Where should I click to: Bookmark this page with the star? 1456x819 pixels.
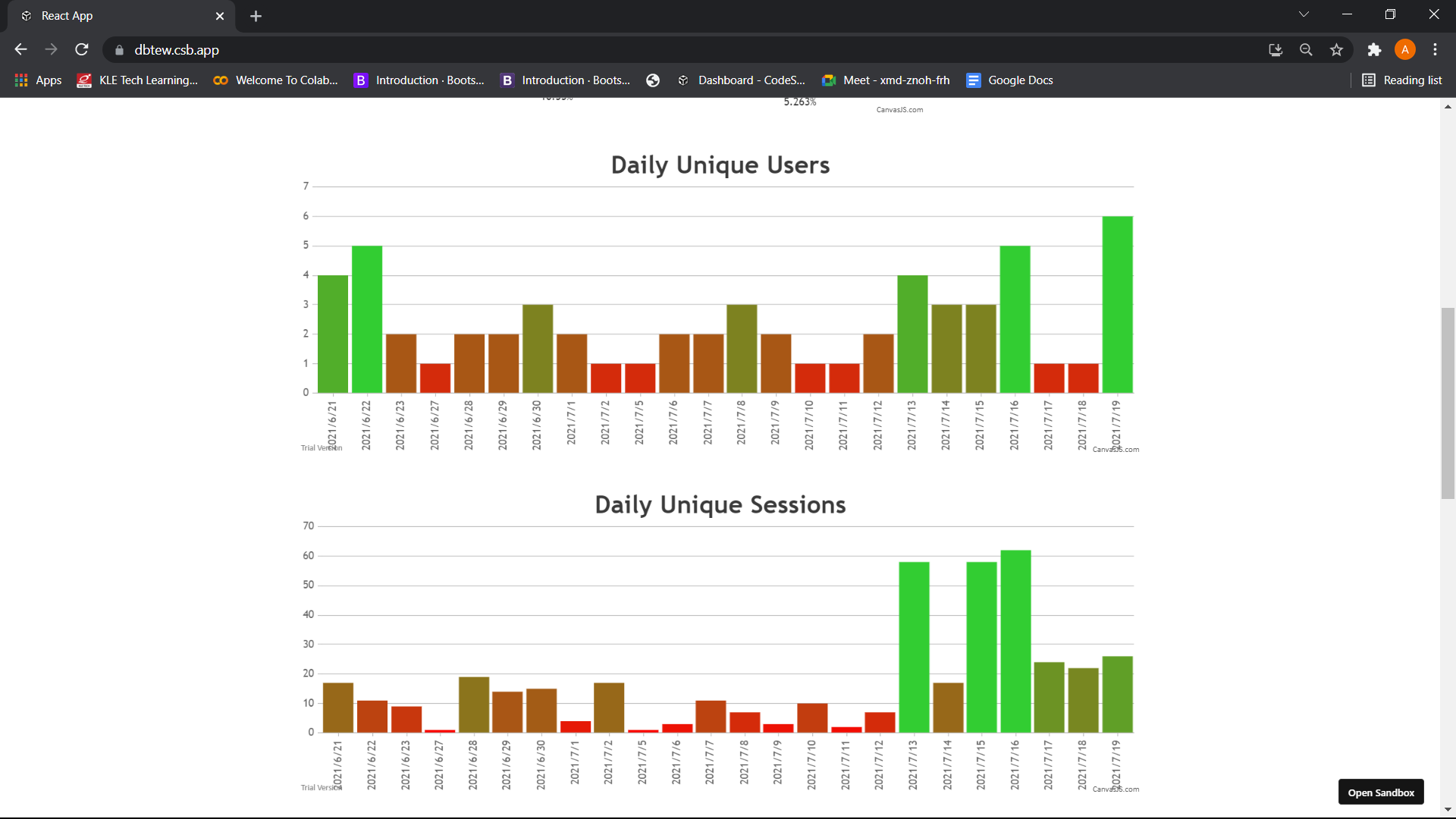tap(1336, 50)
